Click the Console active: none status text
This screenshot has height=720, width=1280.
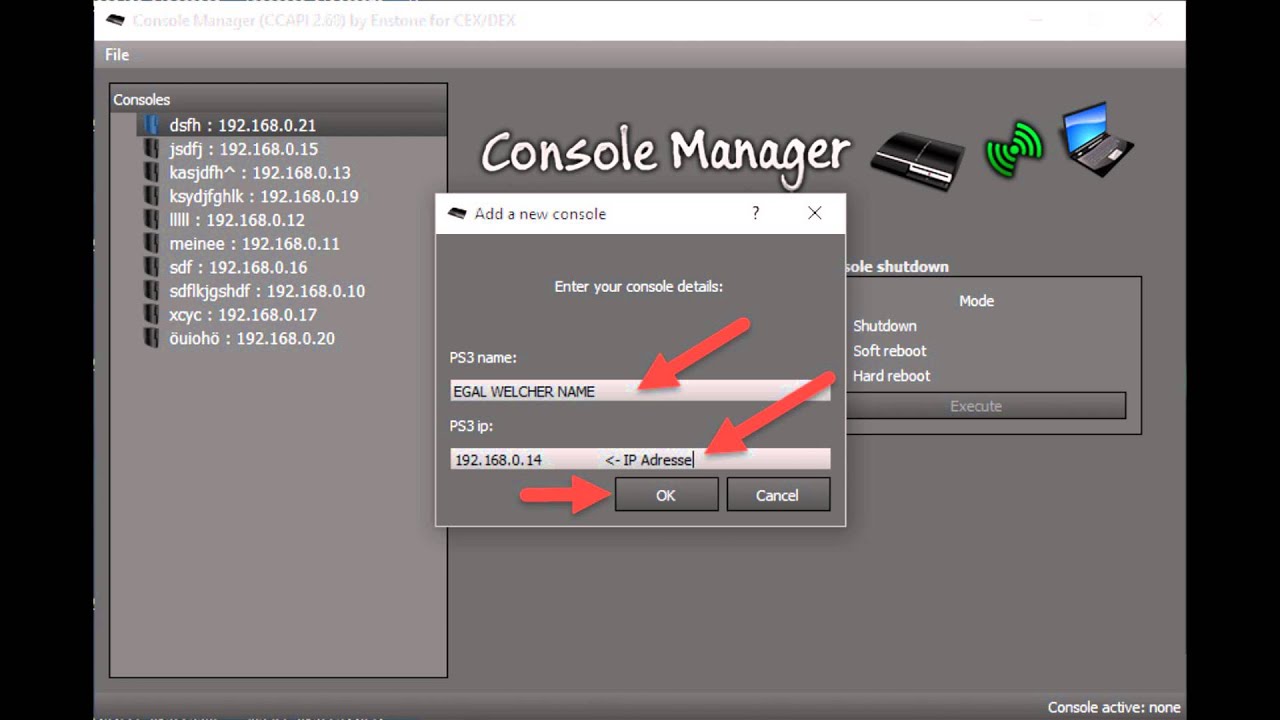(x=1114, y=707)
